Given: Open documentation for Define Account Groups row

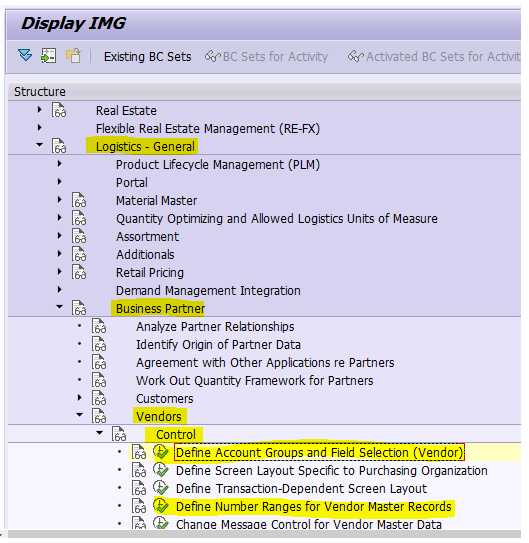Looking at the screenshot, I should [x=139, y=452].
